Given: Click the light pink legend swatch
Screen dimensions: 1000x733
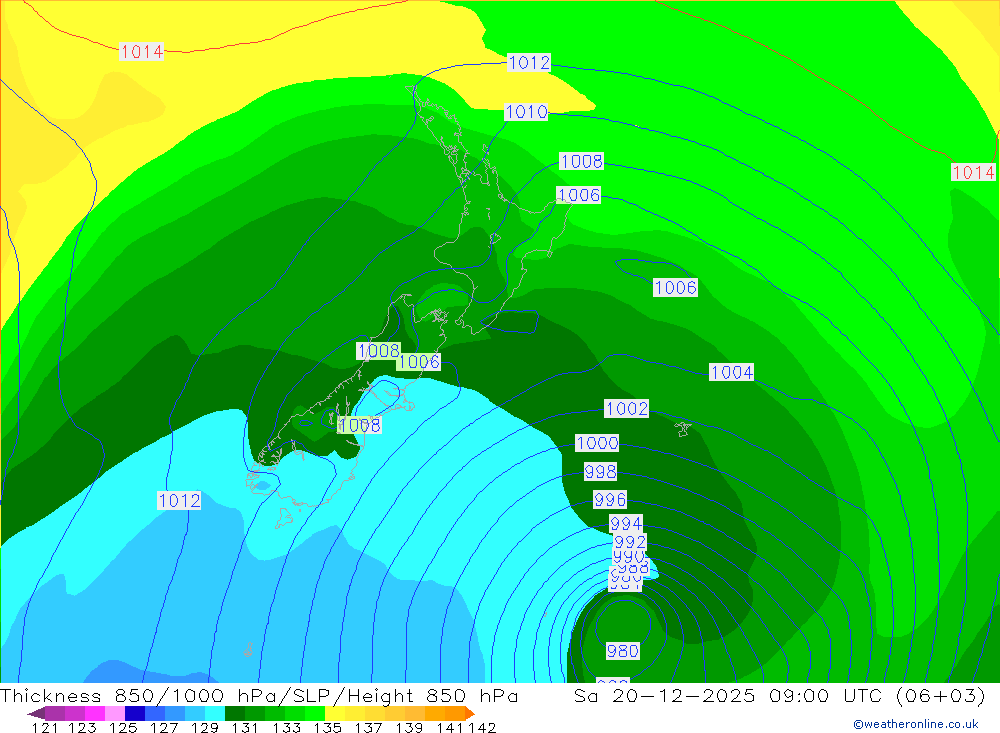Looking at the screenshot, I should [x=115, y=713].
